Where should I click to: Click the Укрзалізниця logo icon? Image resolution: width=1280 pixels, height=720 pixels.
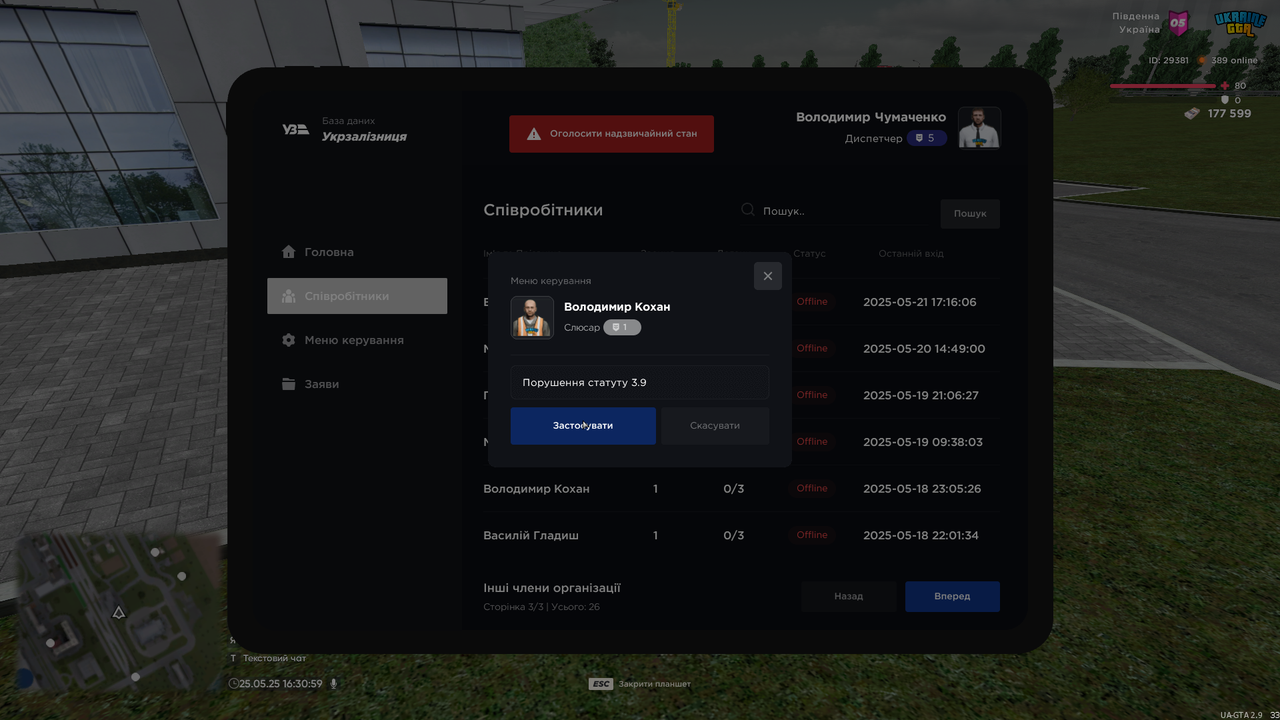(x=296, y=129)
